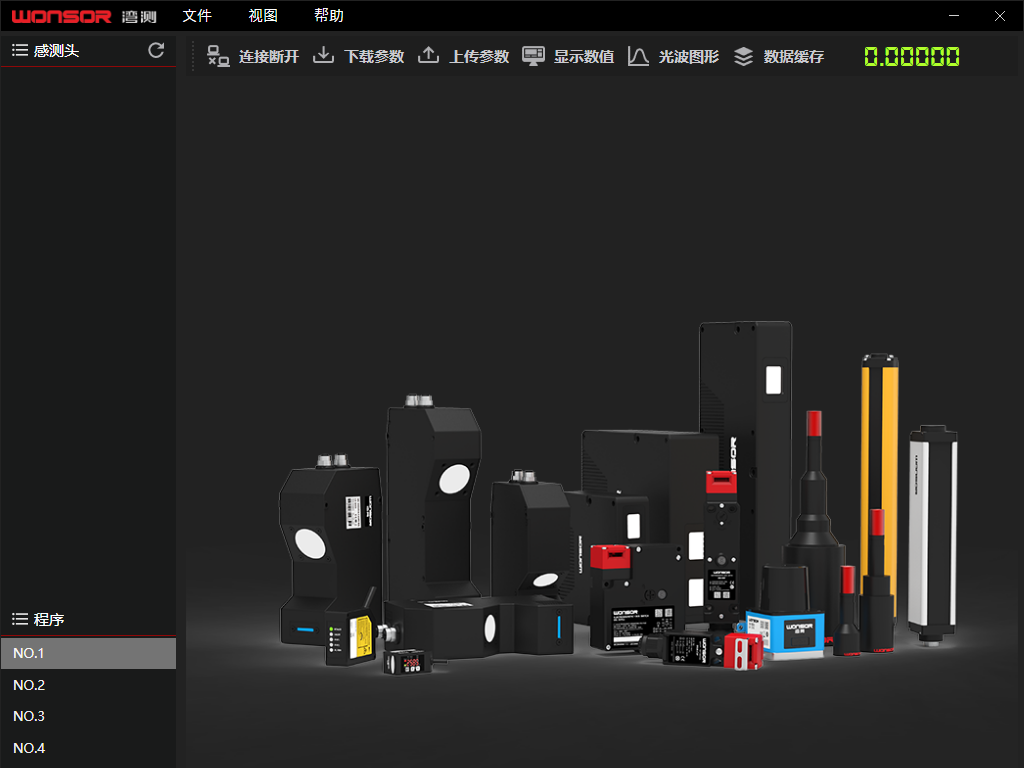Click the 上传参数 upload icon
Screen dimensions: 1024x768
tap(428, 56)
